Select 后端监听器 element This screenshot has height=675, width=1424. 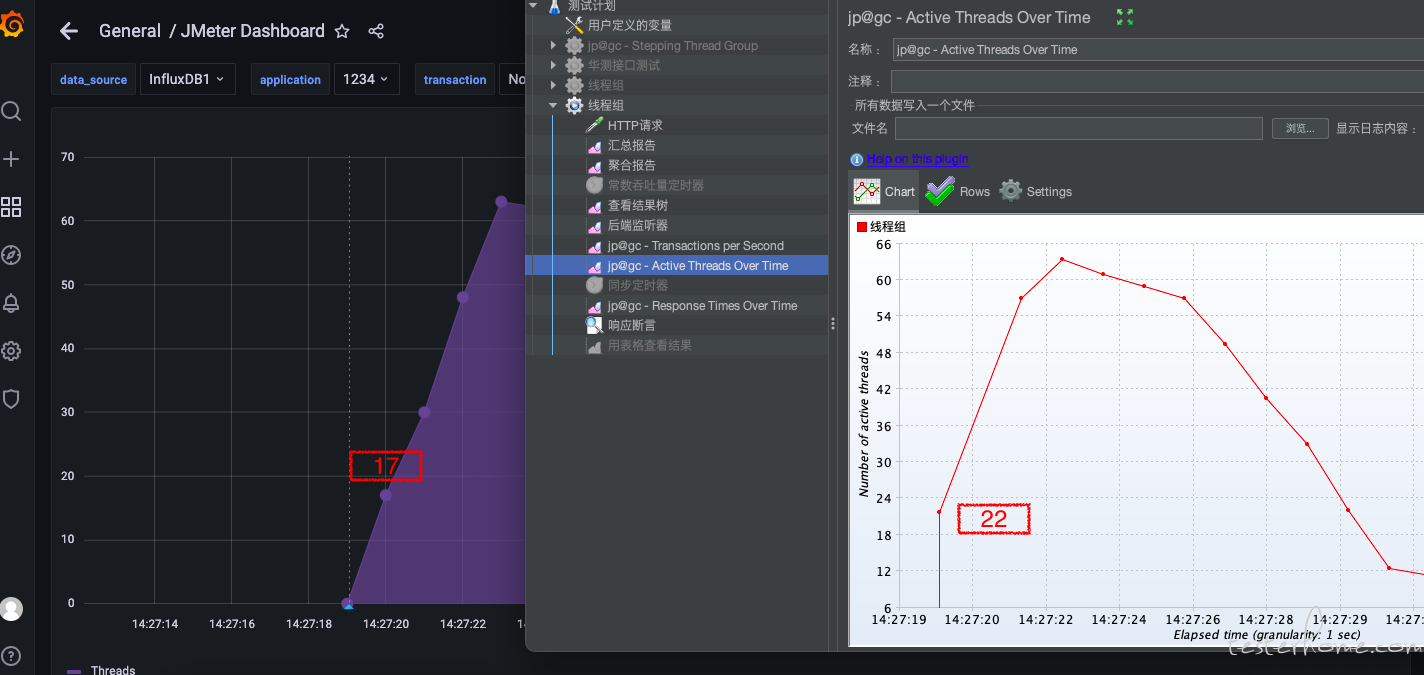pyautogui.click(x=638, y=225)
